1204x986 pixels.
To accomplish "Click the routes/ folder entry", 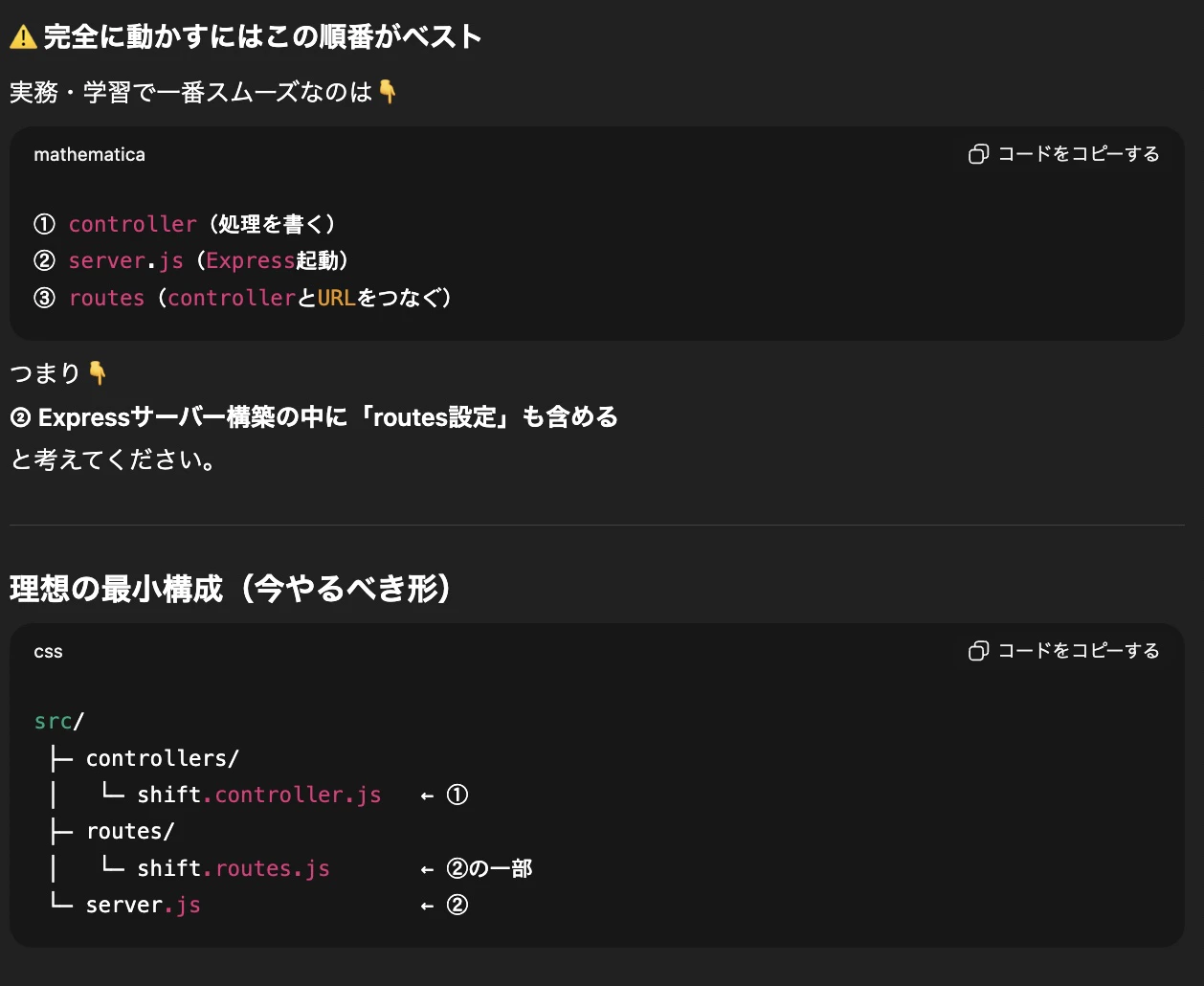I will pos(129,831).
